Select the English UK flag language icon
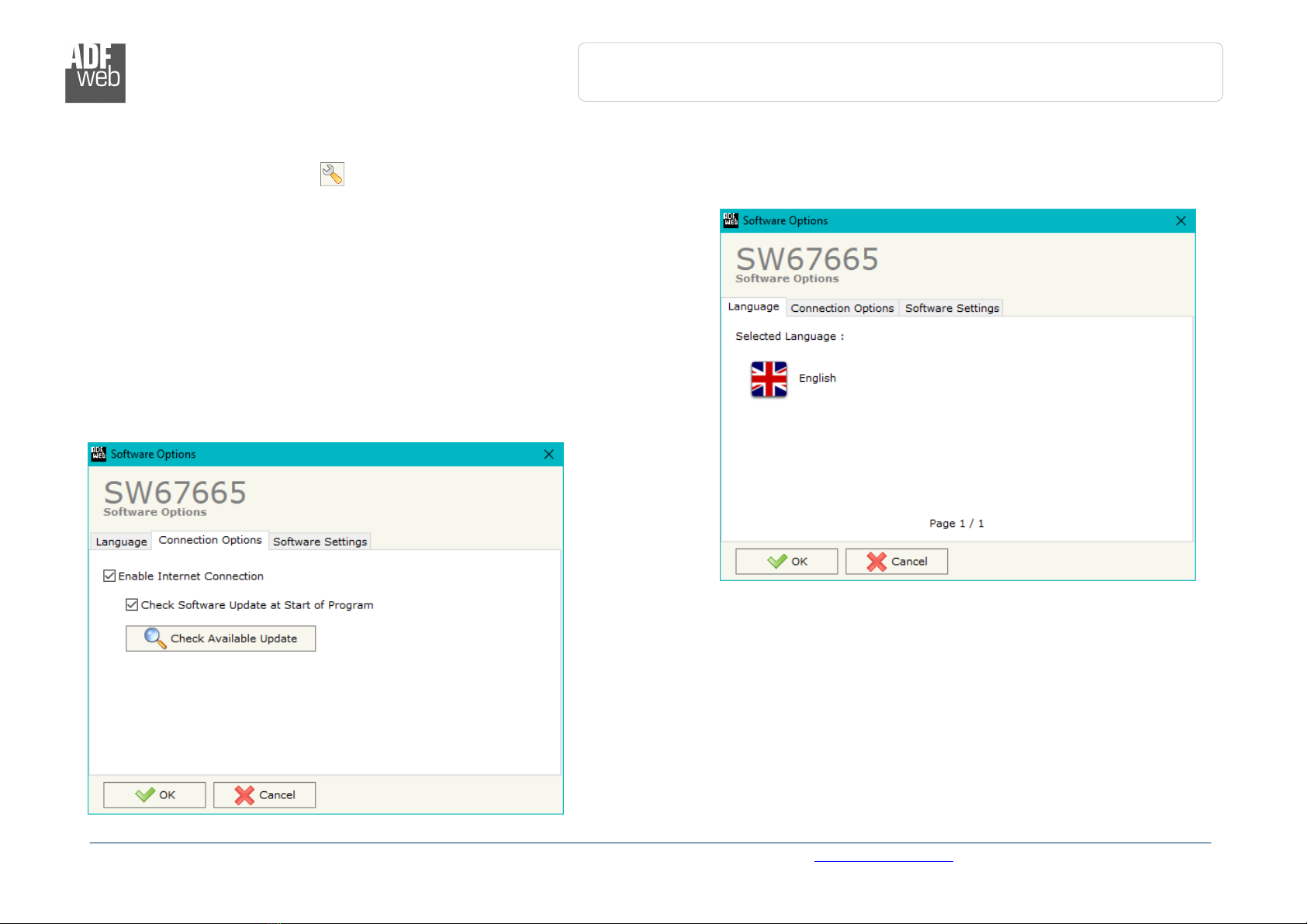The width and height of the screenshot is (1307, 924). (769, 379)
